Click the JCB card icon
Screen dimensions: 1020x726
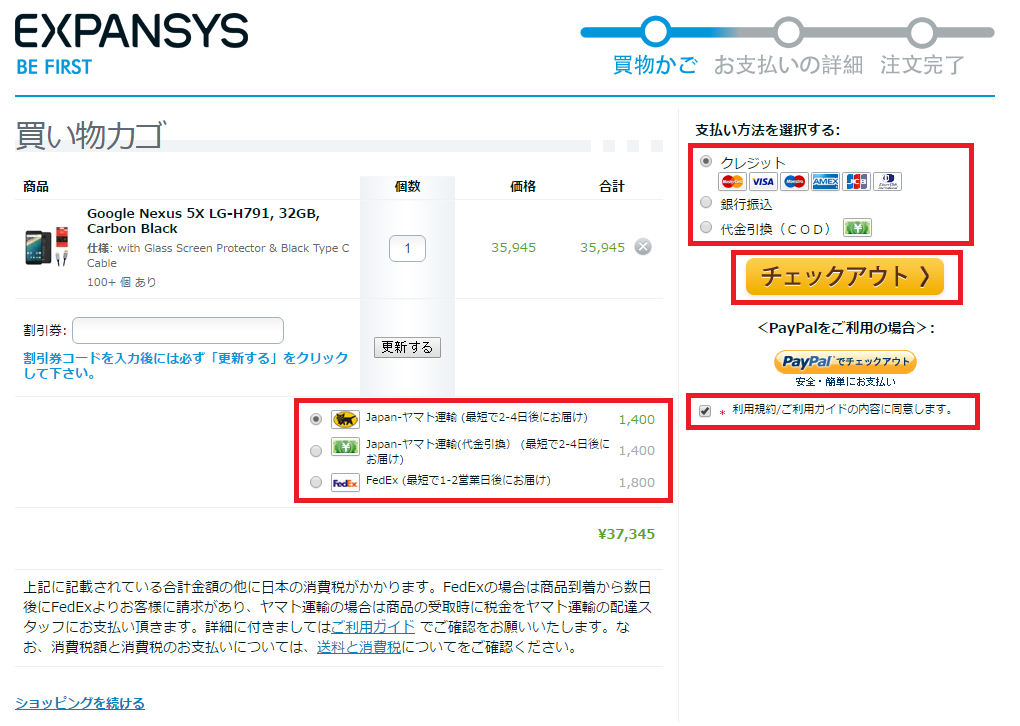click(x=856, y=182)
